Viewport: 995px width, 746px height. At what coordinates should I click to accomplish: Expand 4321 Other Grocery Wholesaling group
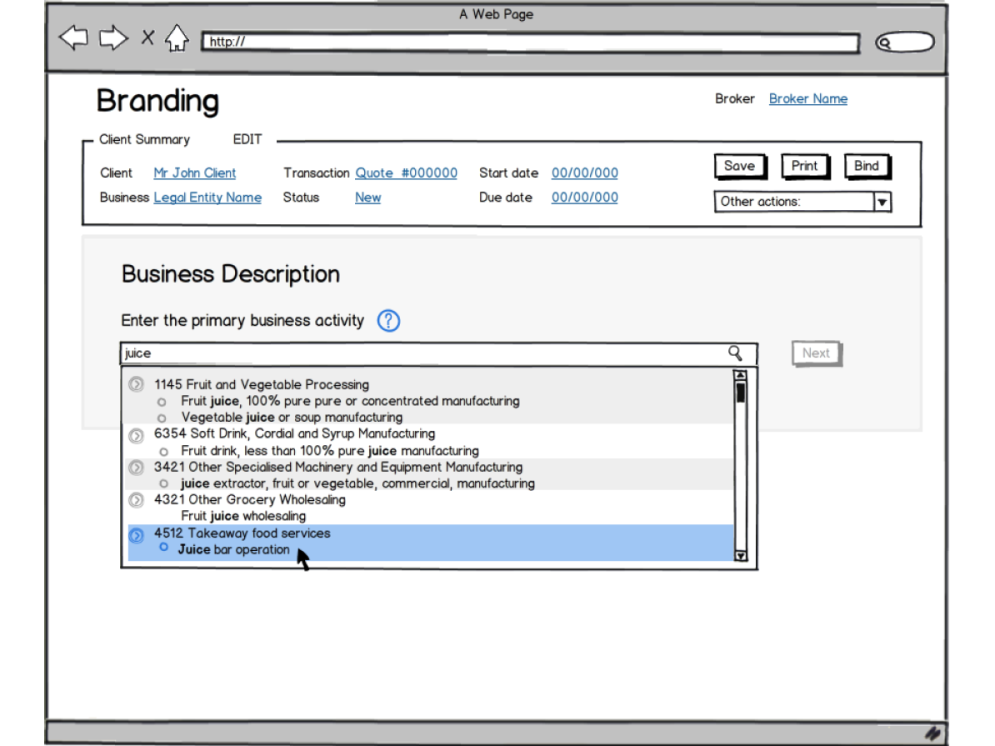pyautogui.click(x=136, y=501)
